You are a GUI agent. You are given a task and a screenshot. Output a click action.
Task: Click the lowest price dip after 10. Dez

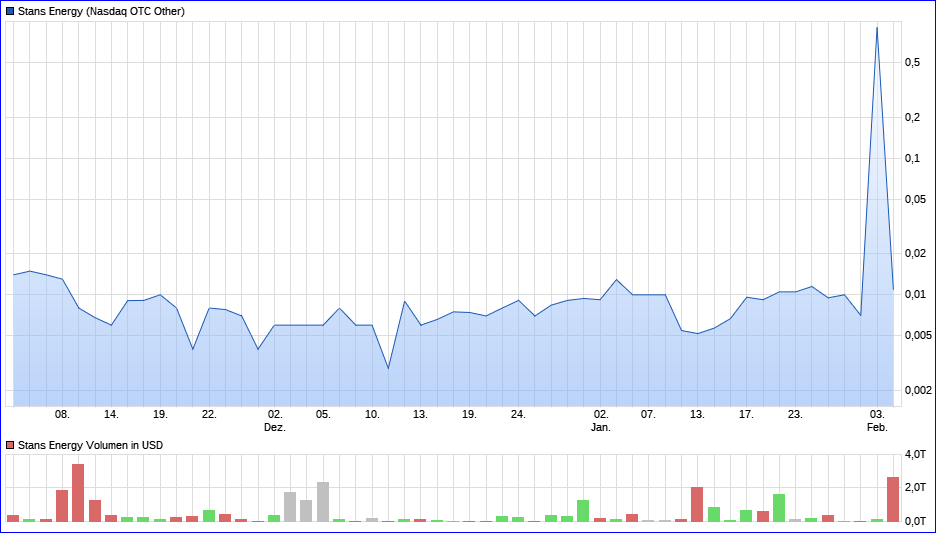pyautogui.click(x=388, y=368)
